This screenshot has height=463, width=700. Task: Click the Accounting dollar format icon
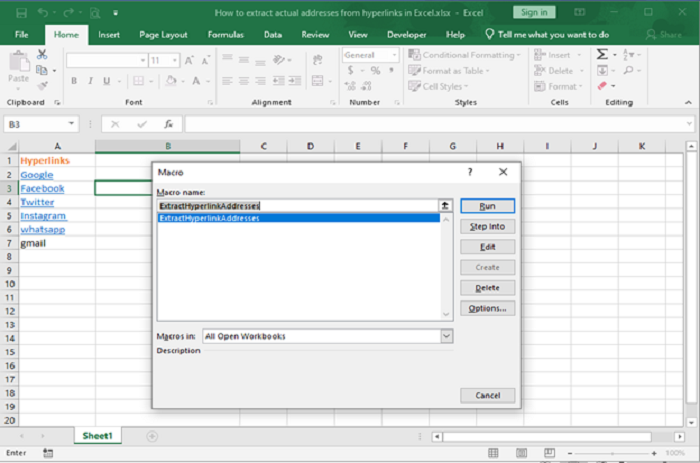pos(350,70)
